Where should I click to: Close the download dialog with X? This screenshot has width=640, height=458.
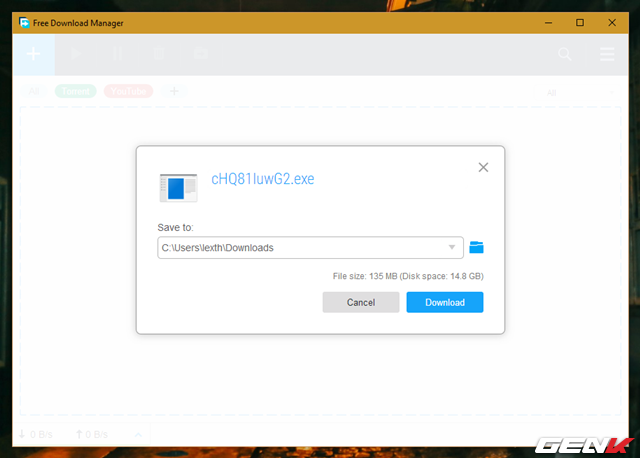[483, 167]
